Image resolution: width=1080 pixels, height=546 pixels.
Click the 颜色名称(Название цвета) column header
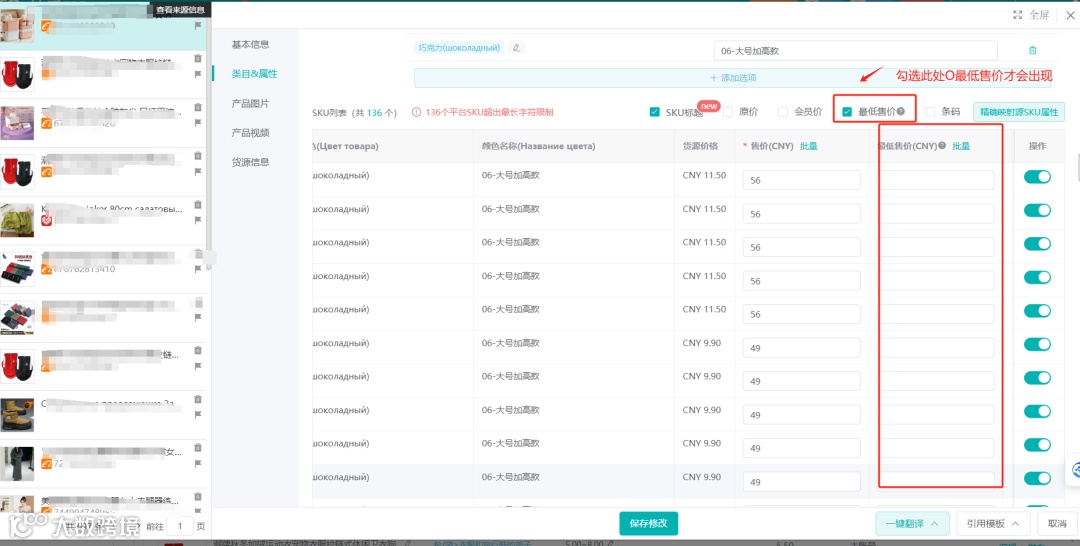pyautogui.click(x=539, y=146)
